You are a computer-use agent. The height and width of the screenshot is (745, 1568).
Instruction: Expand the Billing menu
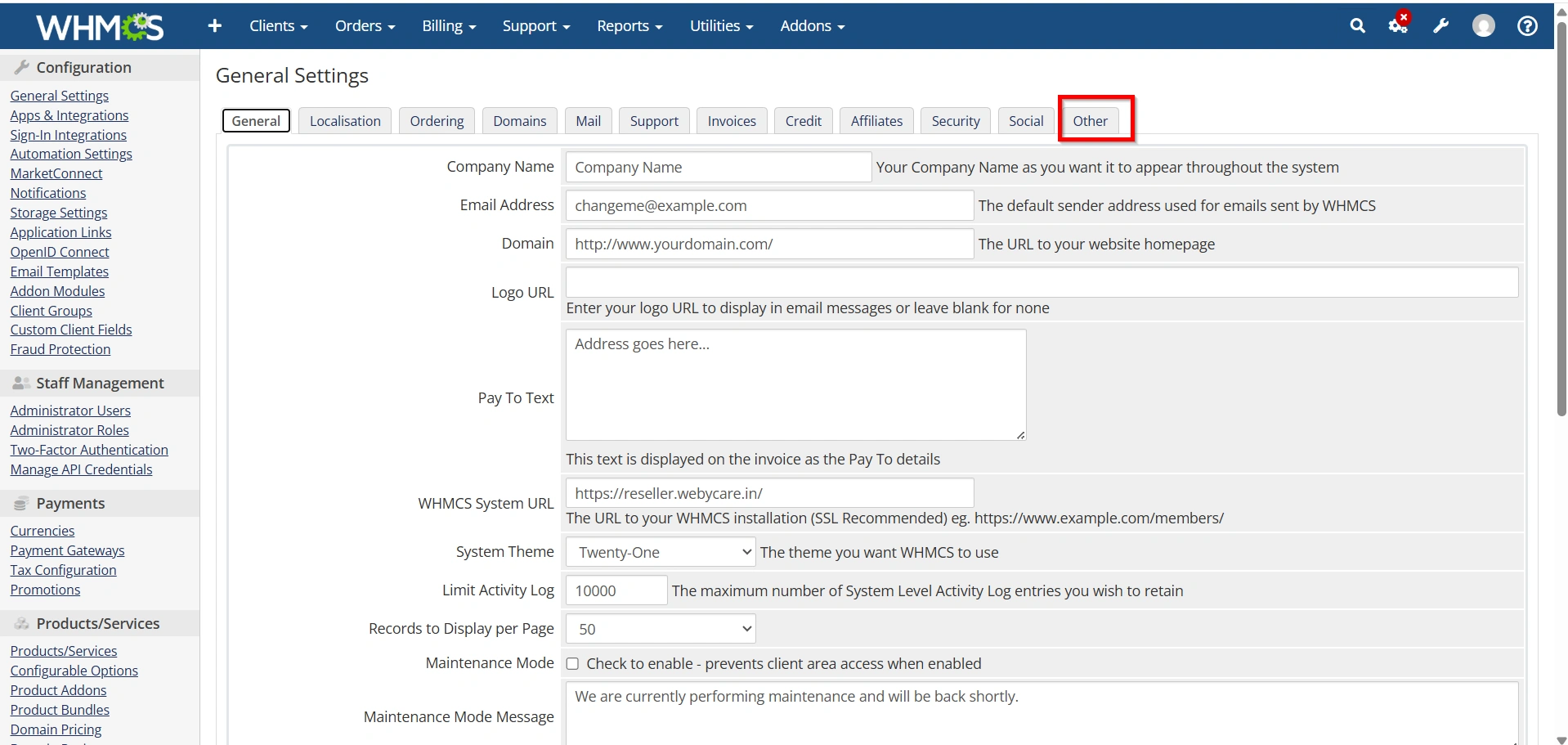point(449,26)
